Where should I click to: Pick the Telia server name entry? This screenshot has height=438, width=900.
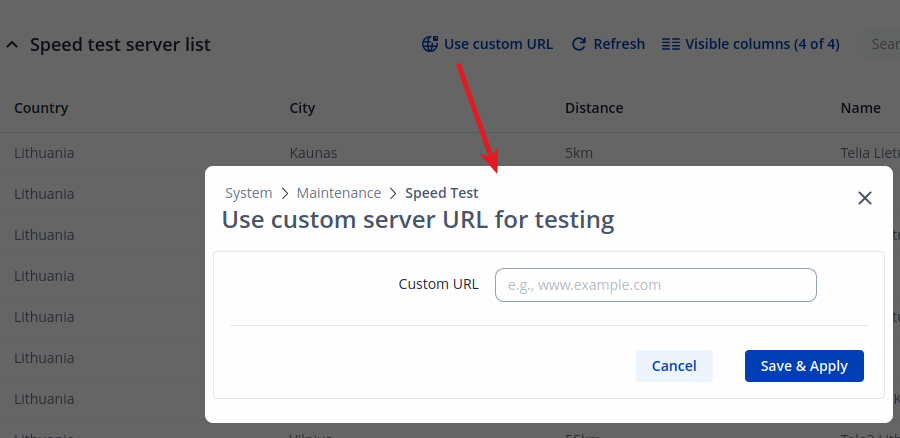[x=868, y=153]
